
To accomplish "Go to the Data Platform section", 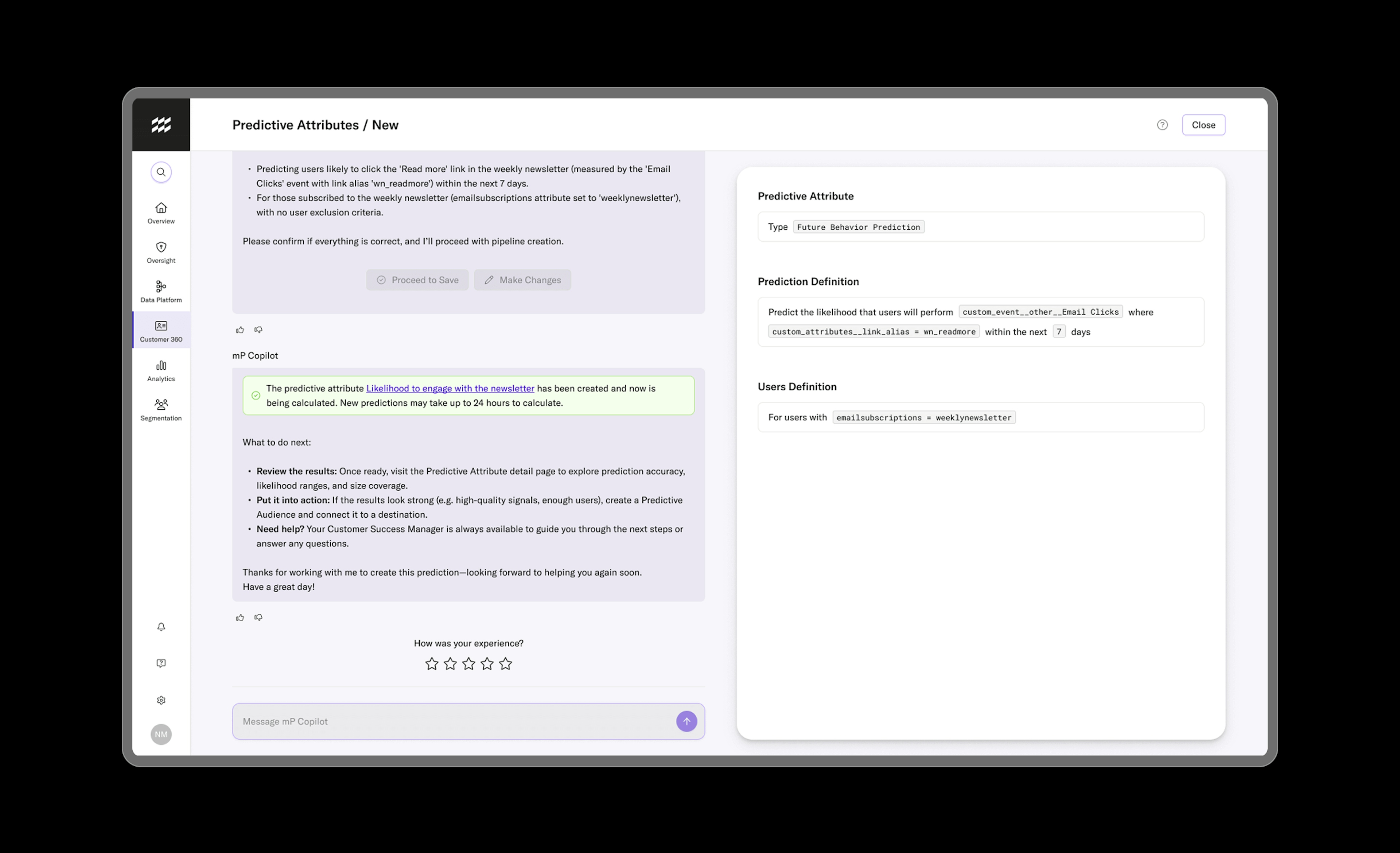I will pos(161,291).
